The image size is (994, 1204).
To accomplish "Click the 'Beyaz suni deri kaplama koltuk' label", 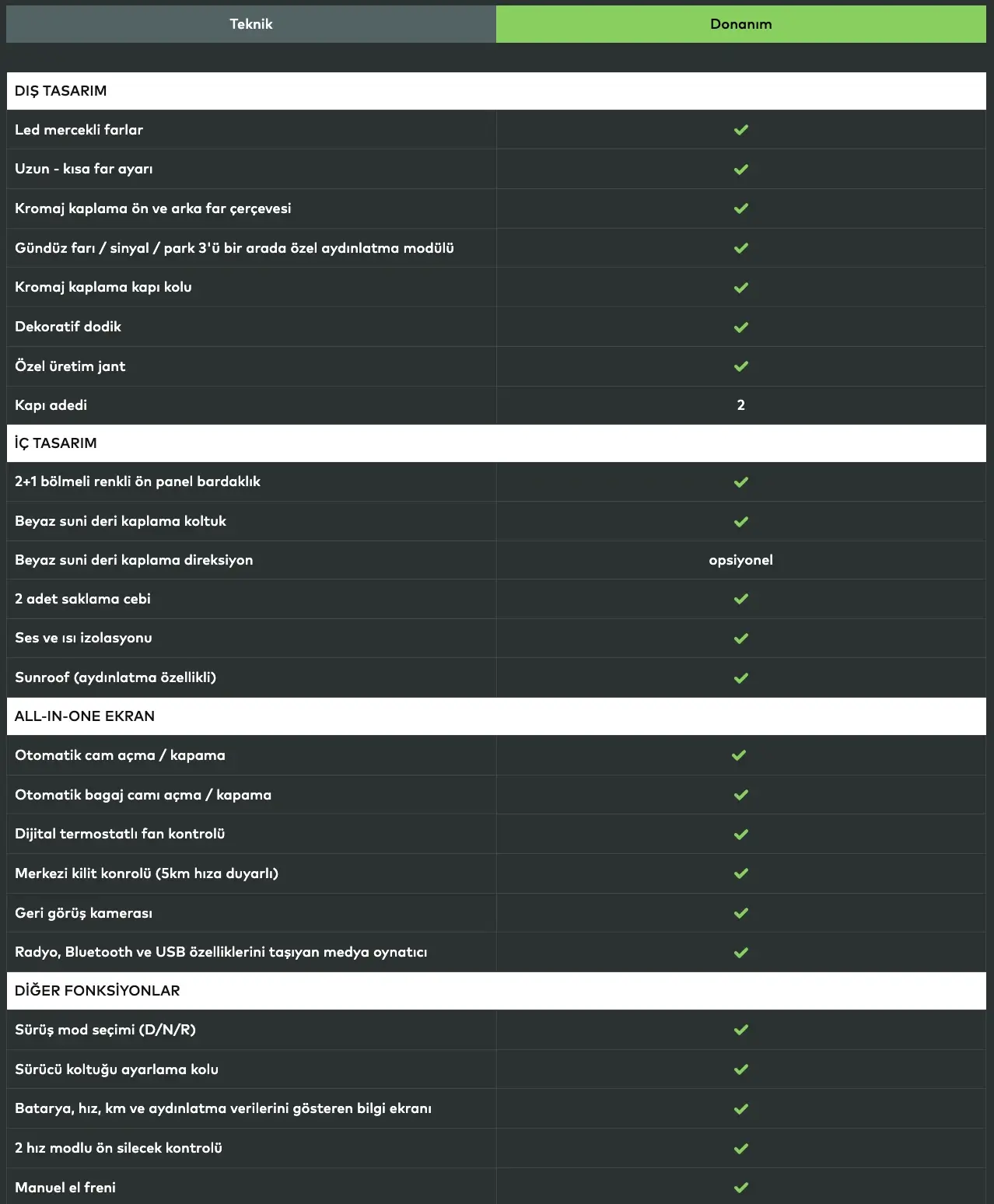I will [x=121, y=521].
